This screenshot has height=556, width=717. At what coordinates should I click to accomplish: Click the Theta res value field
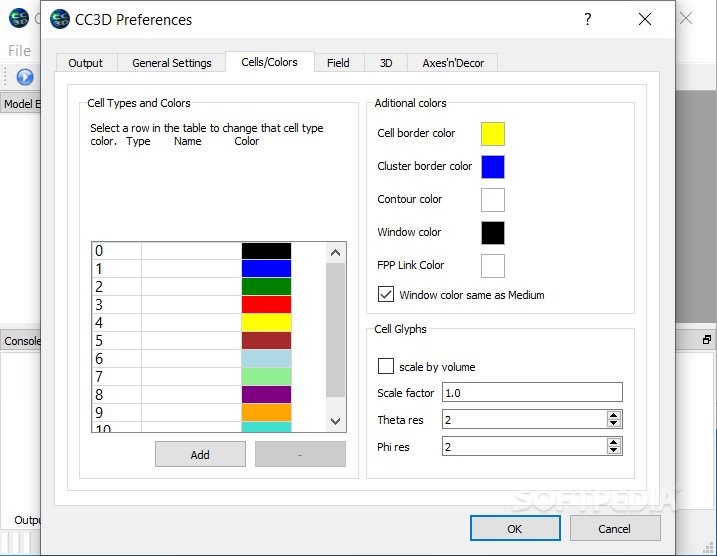pyautogui.click(x=524, y=419)
